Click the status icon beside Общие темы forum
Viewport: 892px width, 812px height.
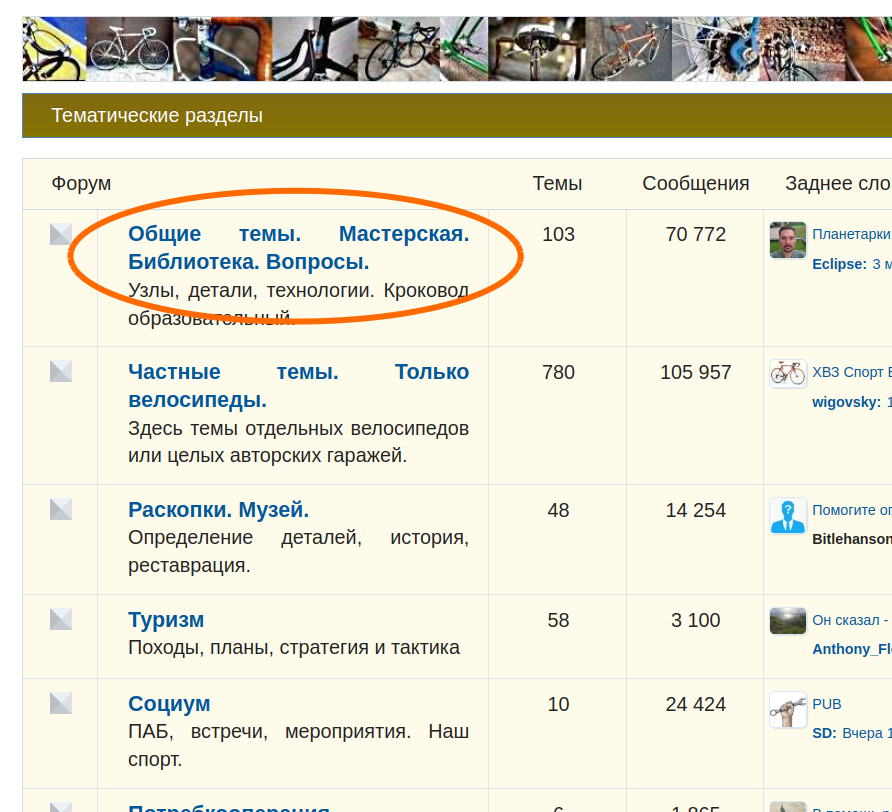[61, 234]
